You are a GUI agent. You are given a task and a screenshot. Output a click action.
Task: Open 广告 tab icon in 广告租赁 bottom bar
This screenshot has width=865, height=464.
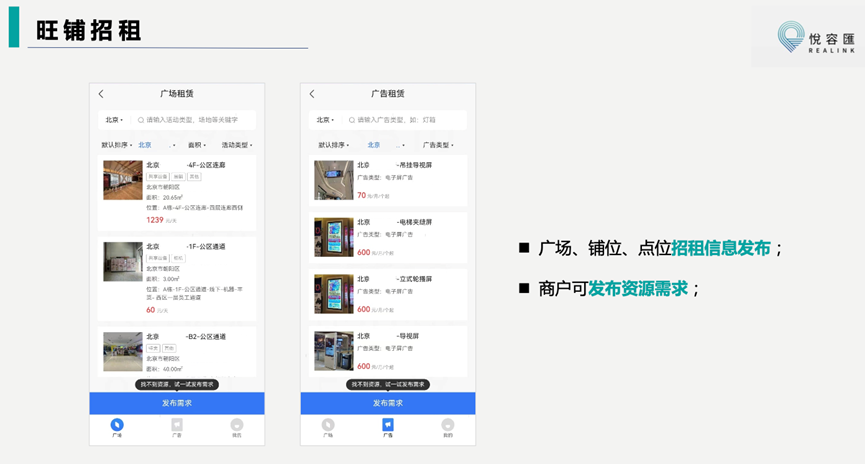tap(388, 425)
